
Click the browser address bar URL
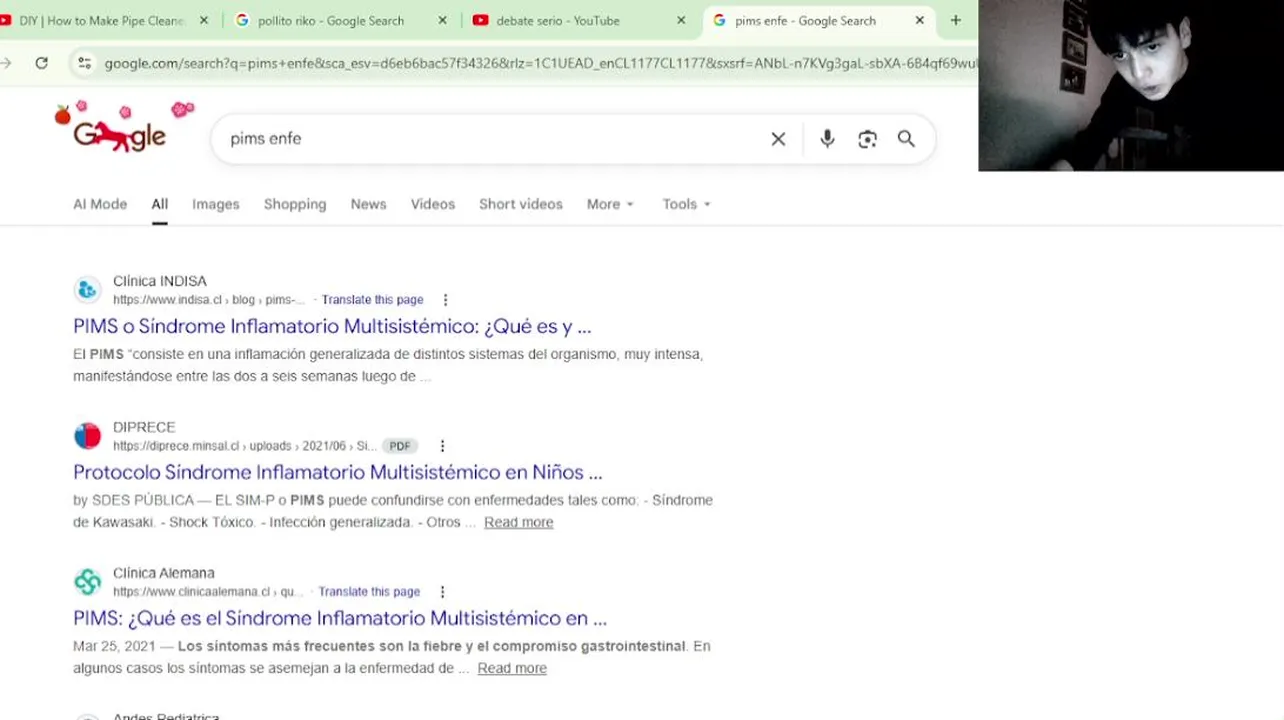coord(540,63)
